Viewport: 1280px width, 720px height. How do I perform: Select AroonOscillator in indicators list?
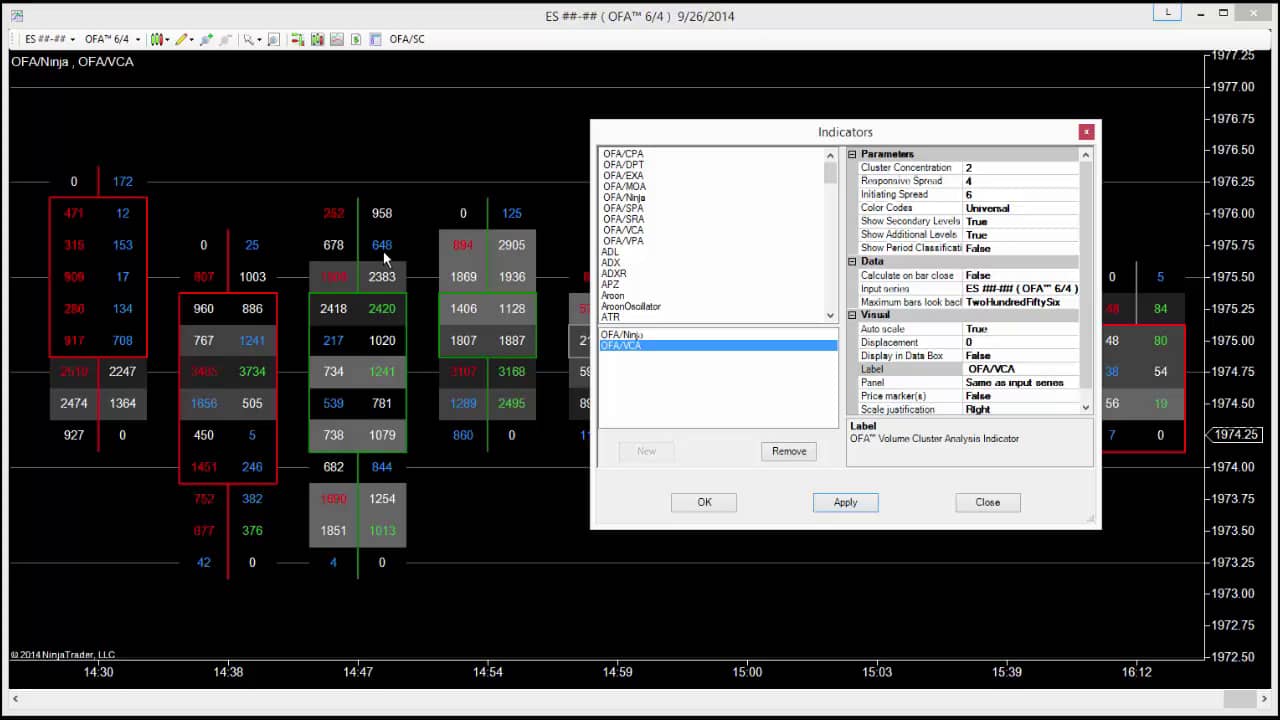point(631,307)
